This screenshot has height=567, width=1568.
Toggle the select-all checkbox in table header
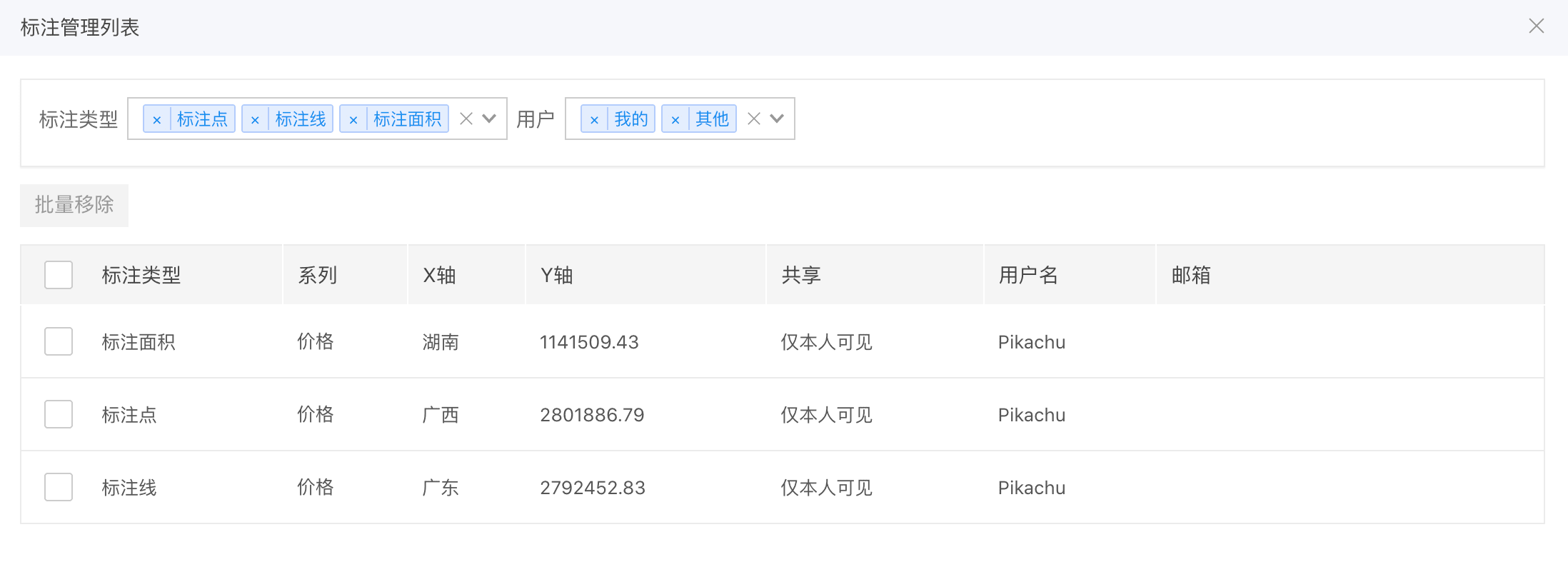click(x=59, y=275)
